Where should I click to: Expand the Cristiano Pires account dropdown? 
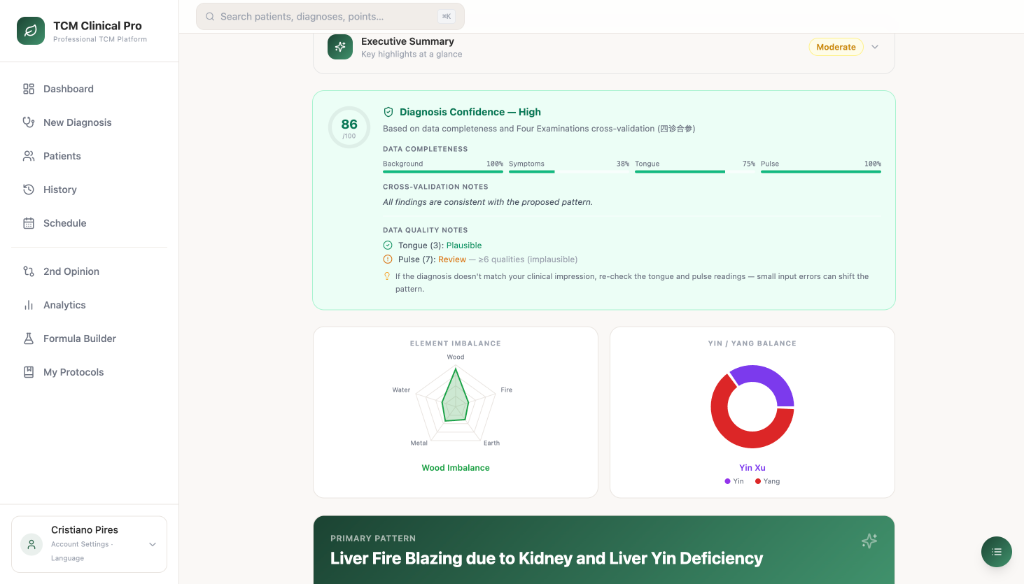[x=152, y=544]
